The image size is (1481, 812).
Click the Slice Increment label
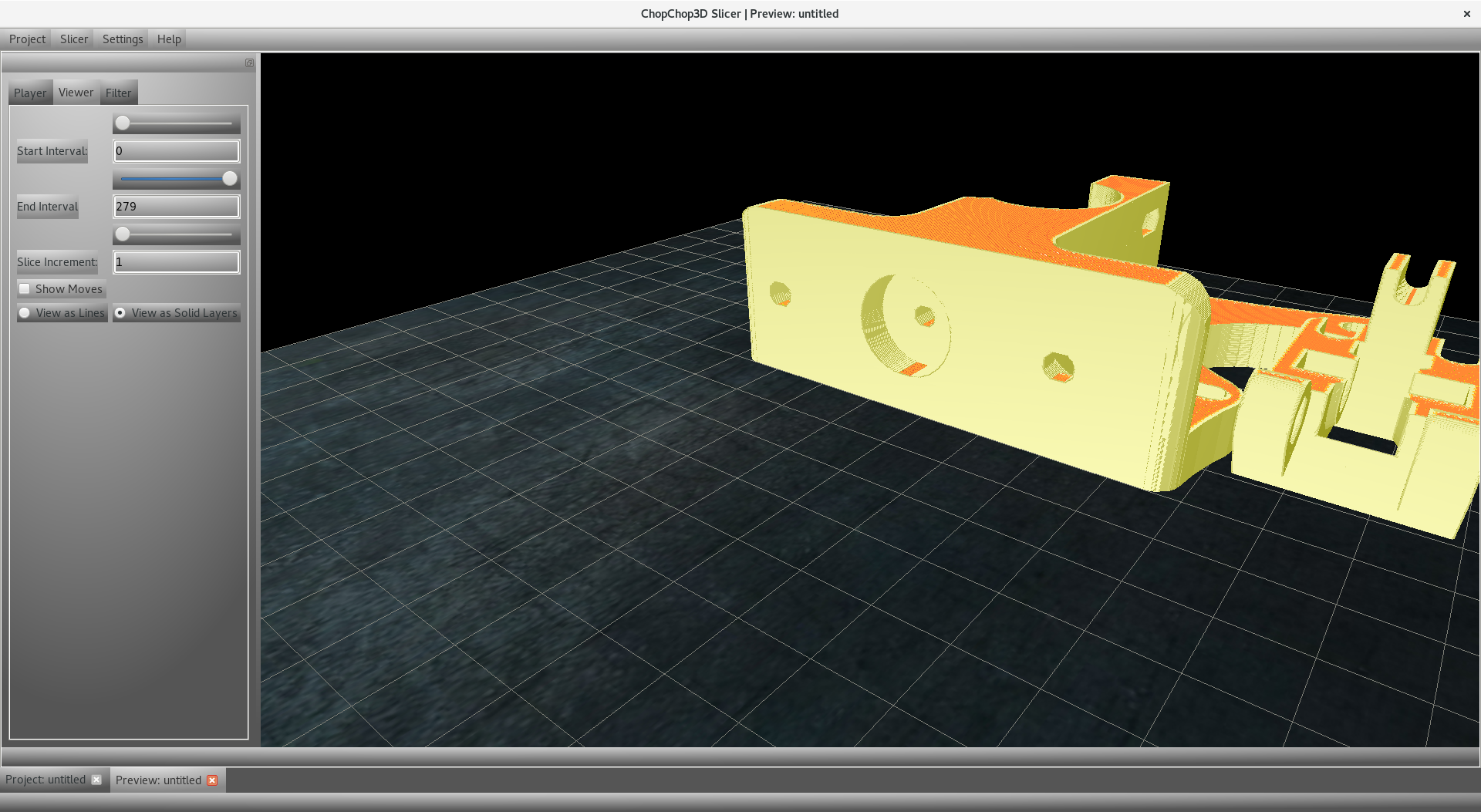(x=57, y=262)
